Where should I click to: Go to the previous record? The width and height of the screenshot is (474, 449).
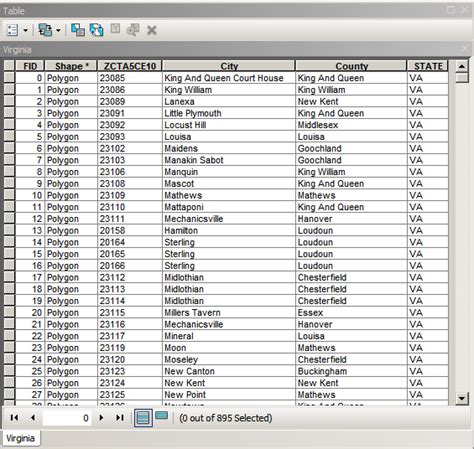click(x=33, y=418)
